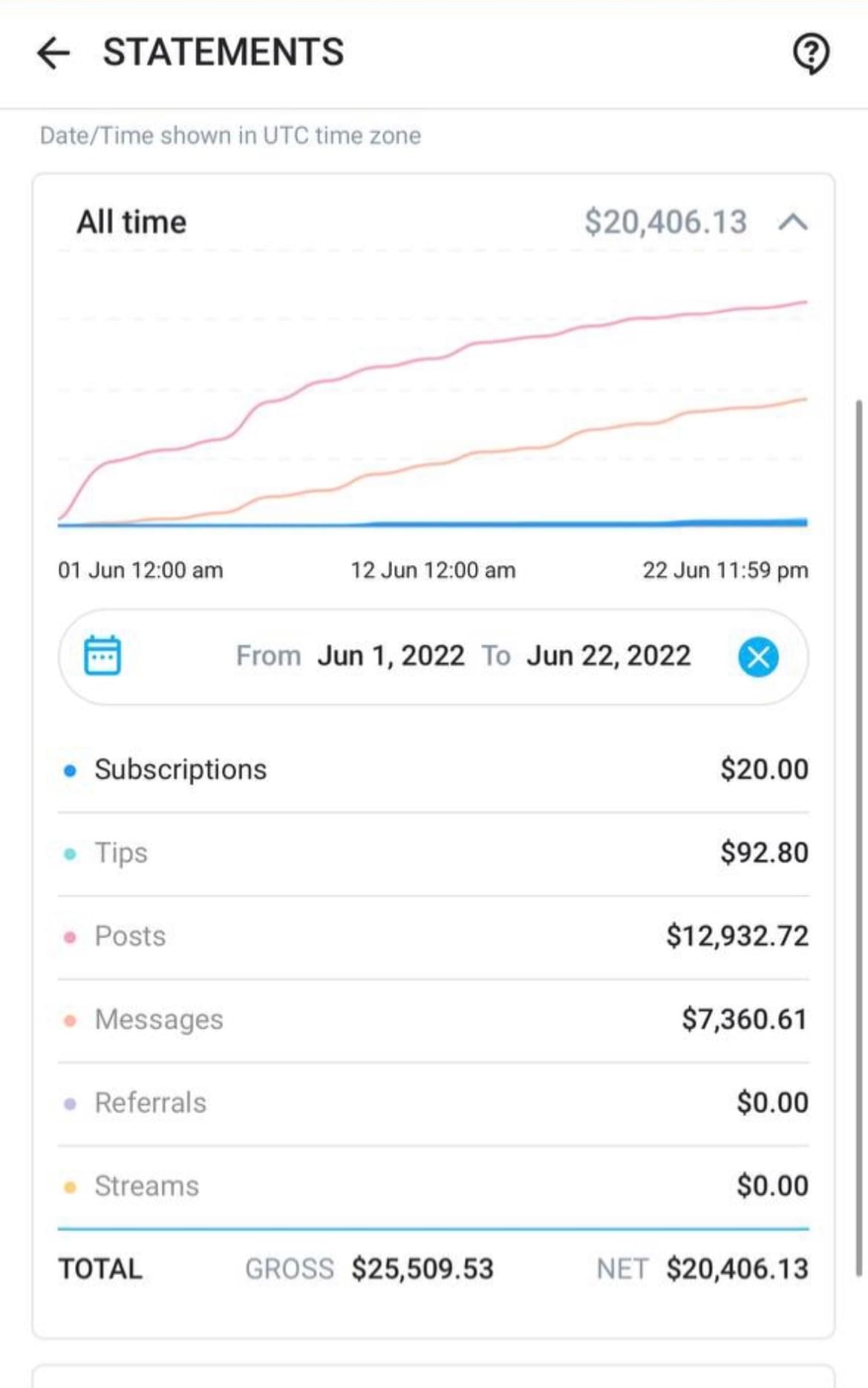The height and width of the screenshot is (1388, 868).
Task: Click the calendar date picker icon
Action: coord(102,656)
